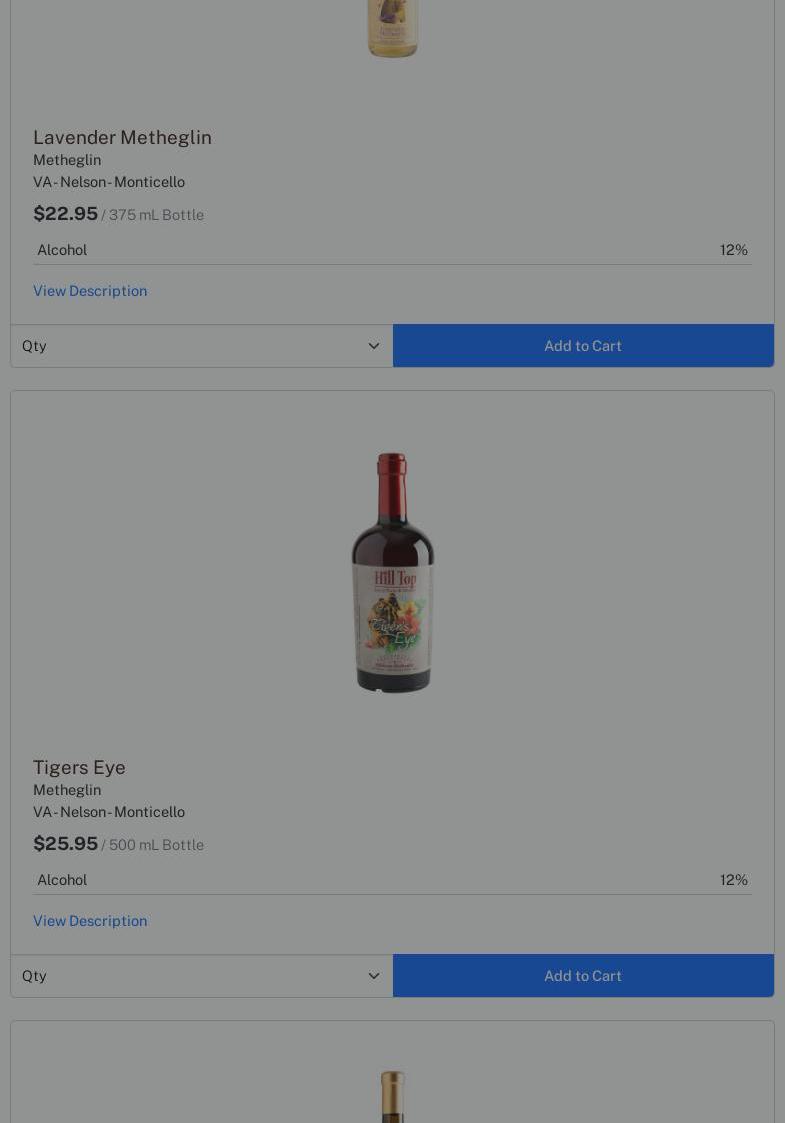This screenshot has width=785, height=1123.
Task: Add Lavender Metheglin to cart
Action: pyautogui.click(x=583, y=346)
